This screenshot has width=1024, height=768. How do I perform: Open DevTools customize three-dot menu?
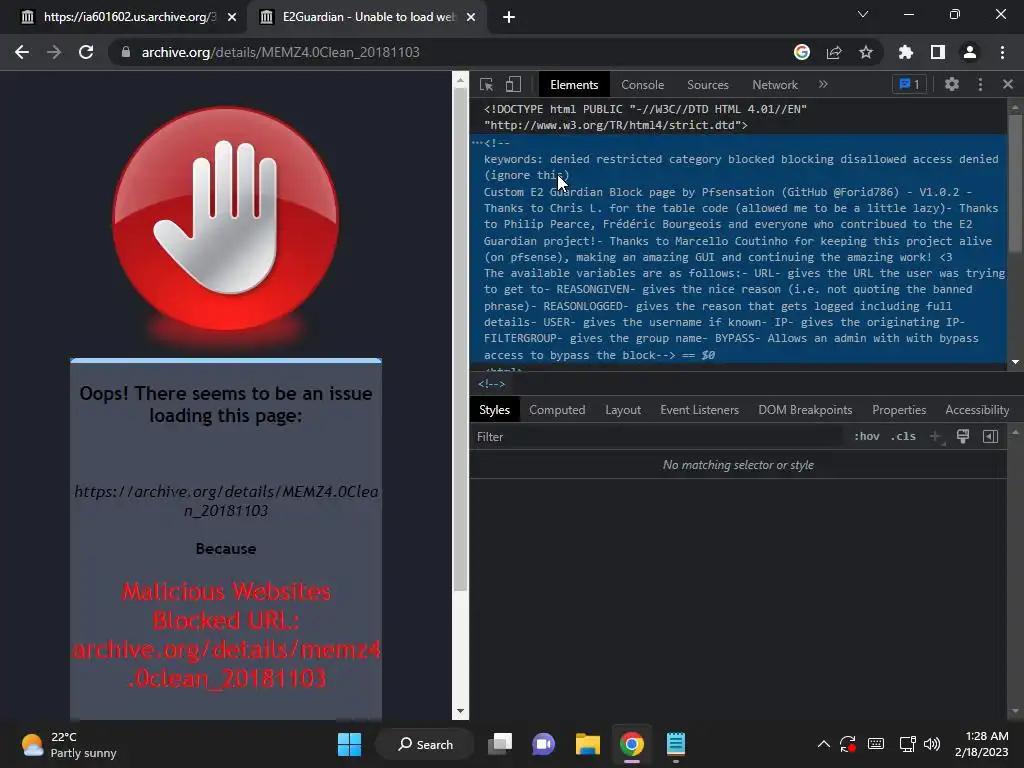click(x=980, y=84)
